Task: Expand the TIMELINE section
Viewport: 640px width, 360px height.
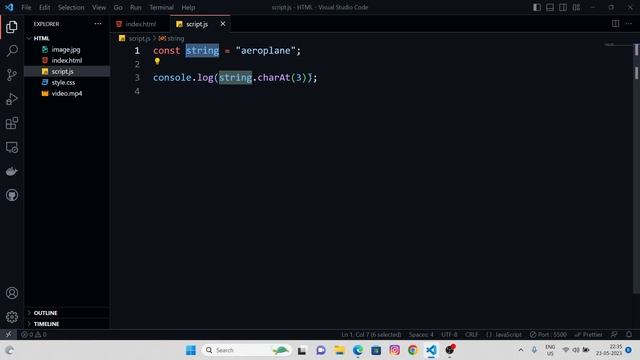Action: pos(67,324)
